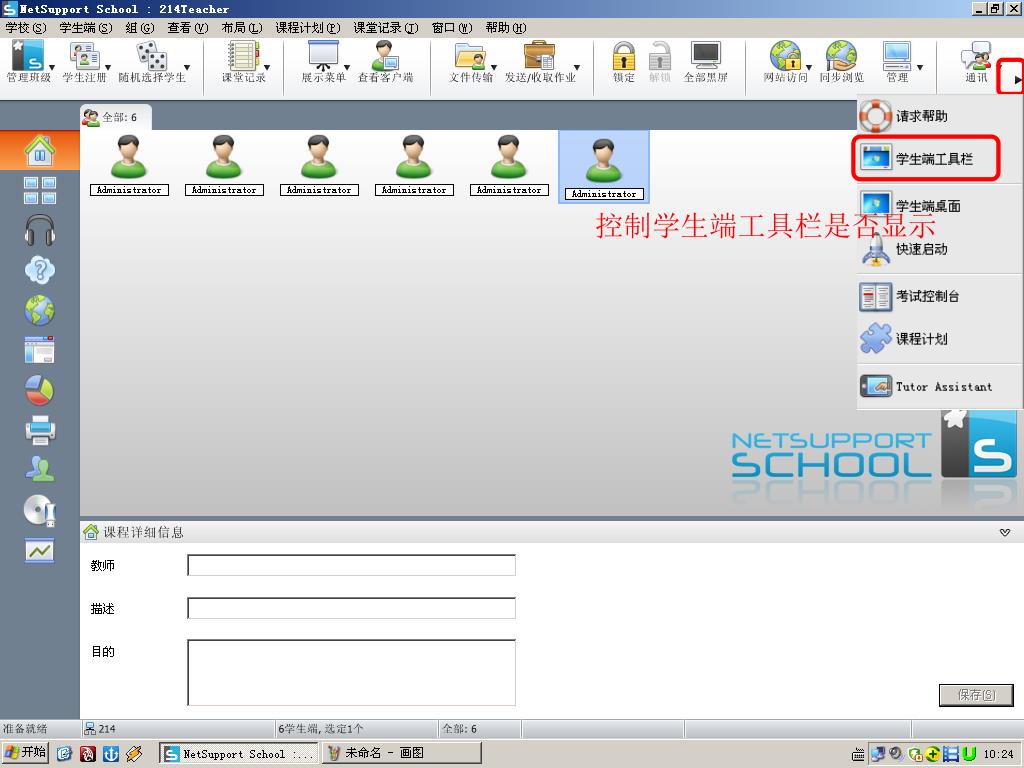Open the 布局 menu
Viewport: 1024px width, 768px height.
click(x=242, y=27)
